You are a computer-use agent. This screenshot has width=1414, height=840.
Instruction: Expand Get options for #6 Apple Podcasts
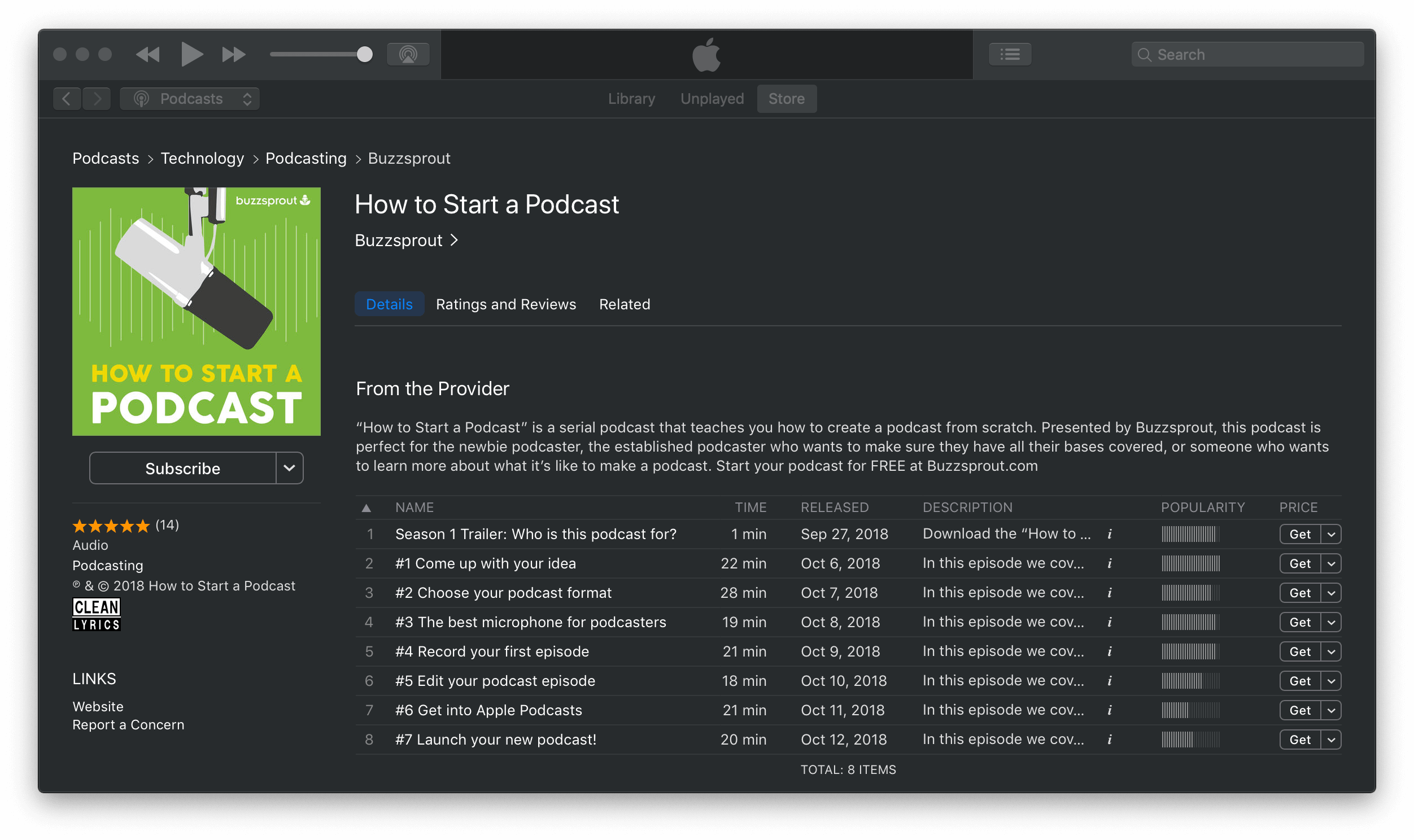1332,710
